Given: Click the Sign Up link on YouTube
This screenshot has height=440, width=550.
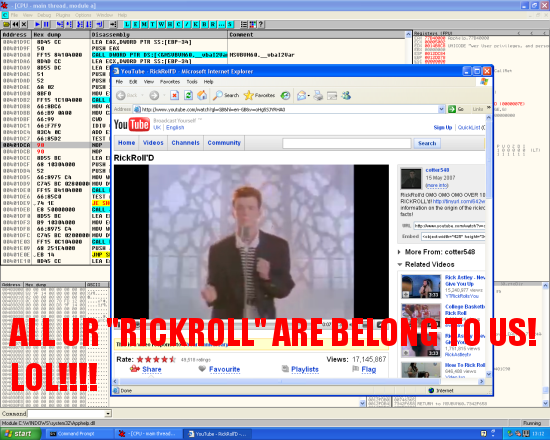Looking at the screenshot, I should (x=443, y=127).
